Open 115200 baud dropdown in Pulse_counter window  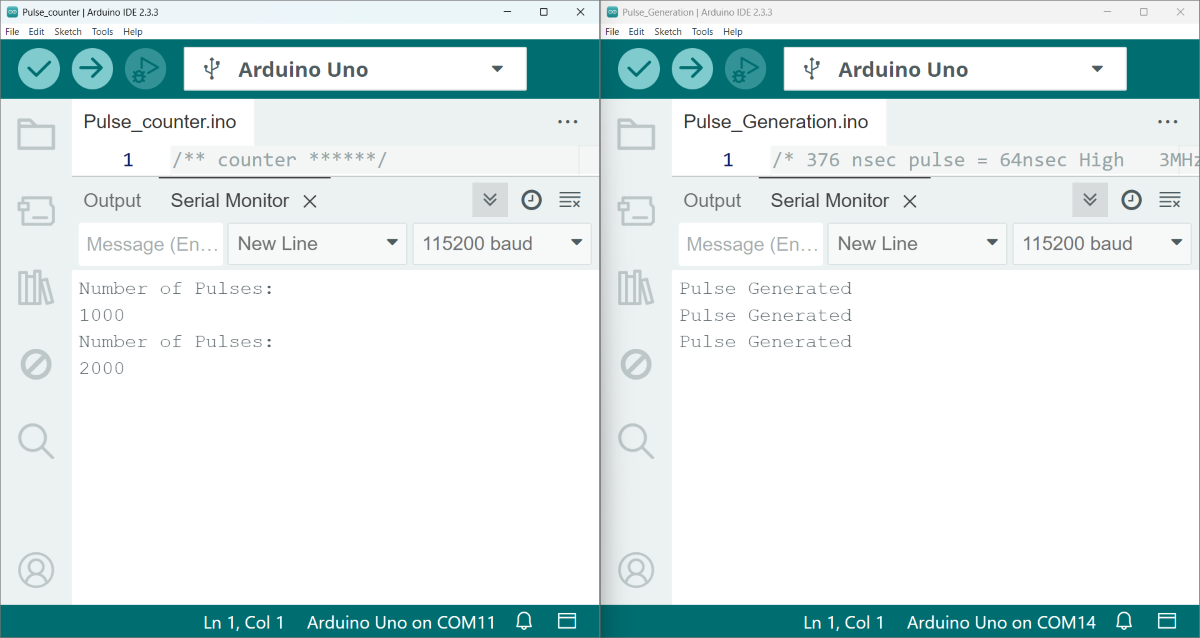(x=502, y=244)
